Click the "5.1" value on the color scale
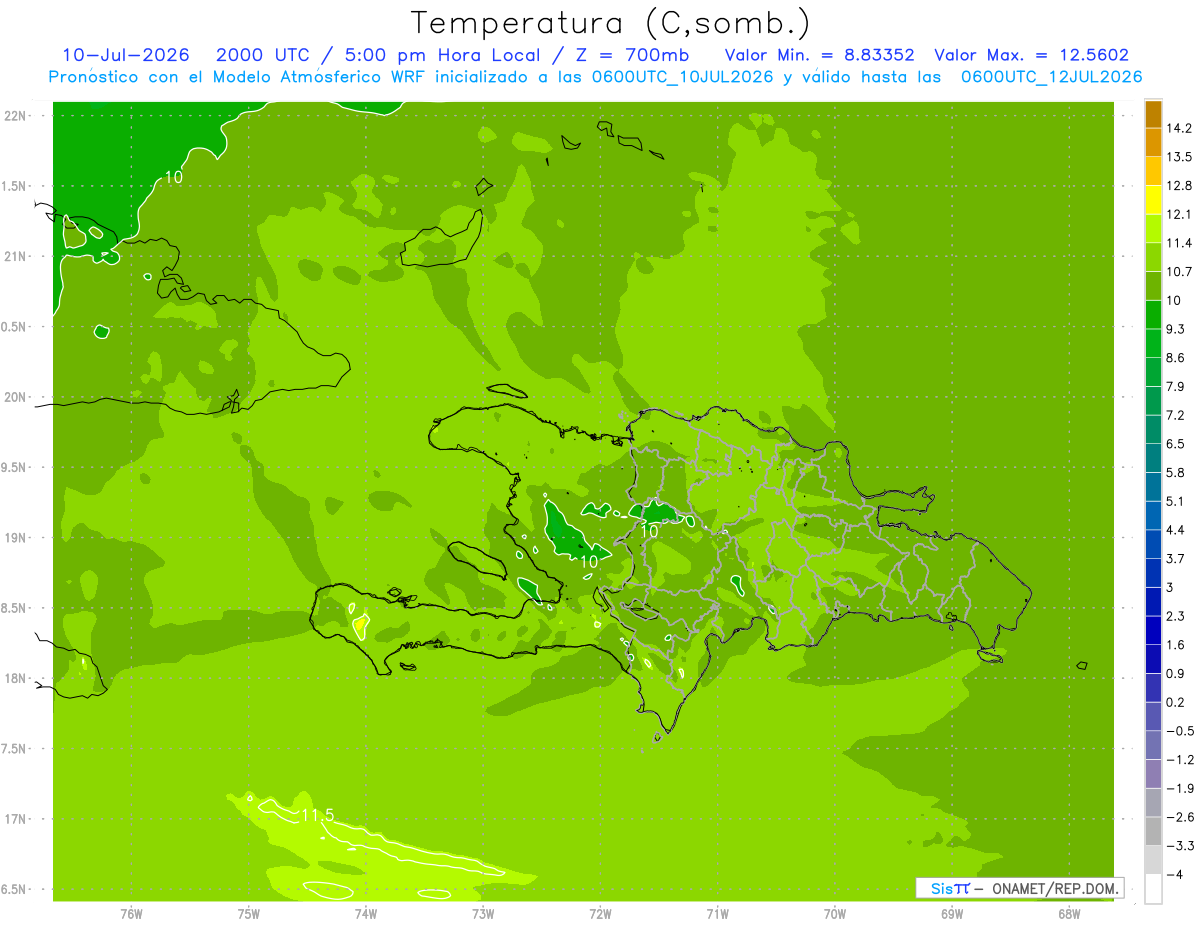The width and height of the screenshot is (1200, 927). (x=1176, y=501)
